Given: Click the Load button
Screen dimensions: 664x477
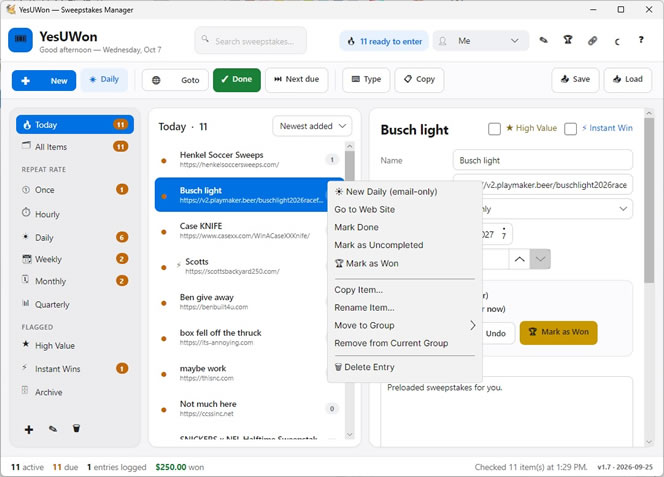Looking at the screenshot, I should point(628,80).
